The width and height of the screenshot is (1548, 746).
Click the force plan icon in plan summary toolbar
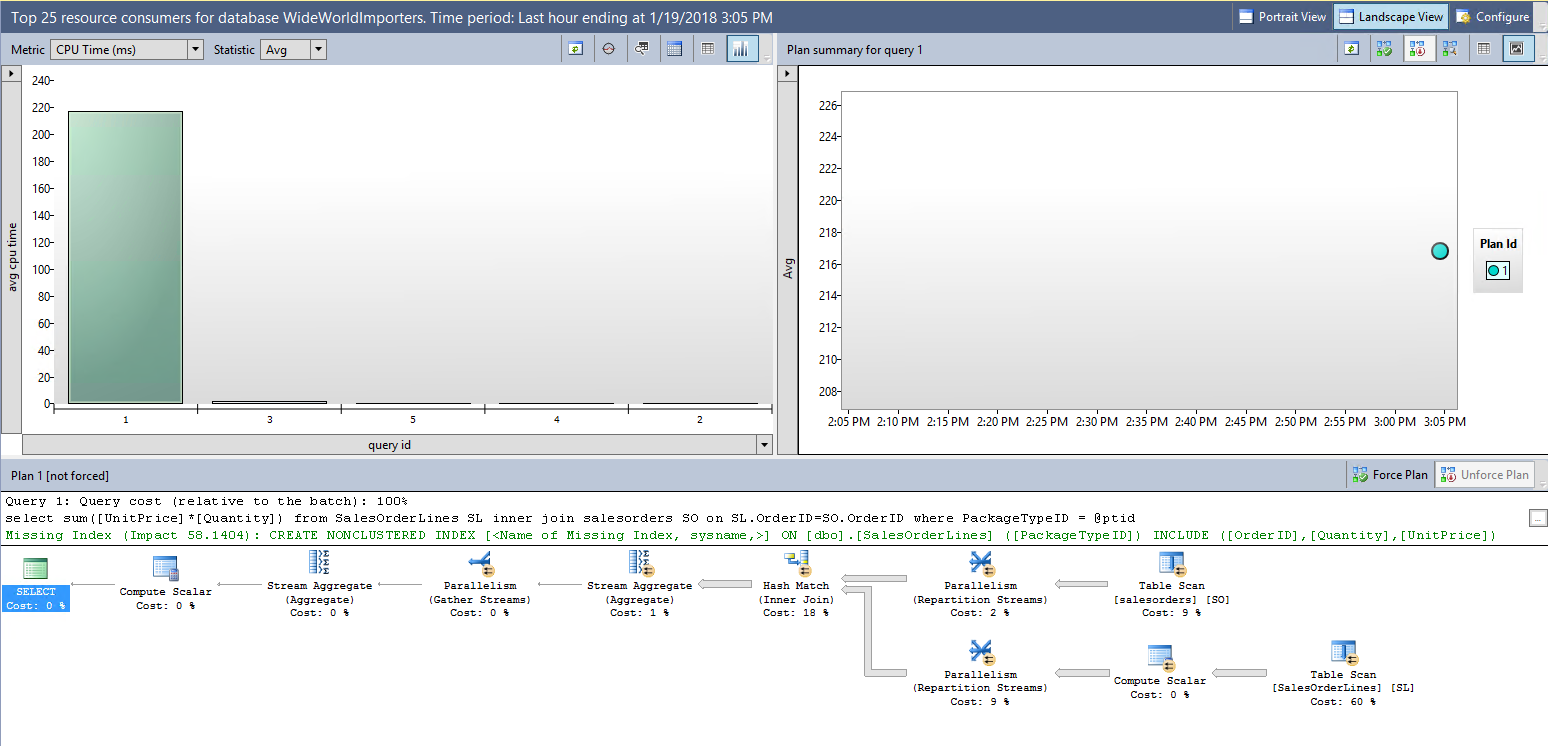(x=1384, y=49)
